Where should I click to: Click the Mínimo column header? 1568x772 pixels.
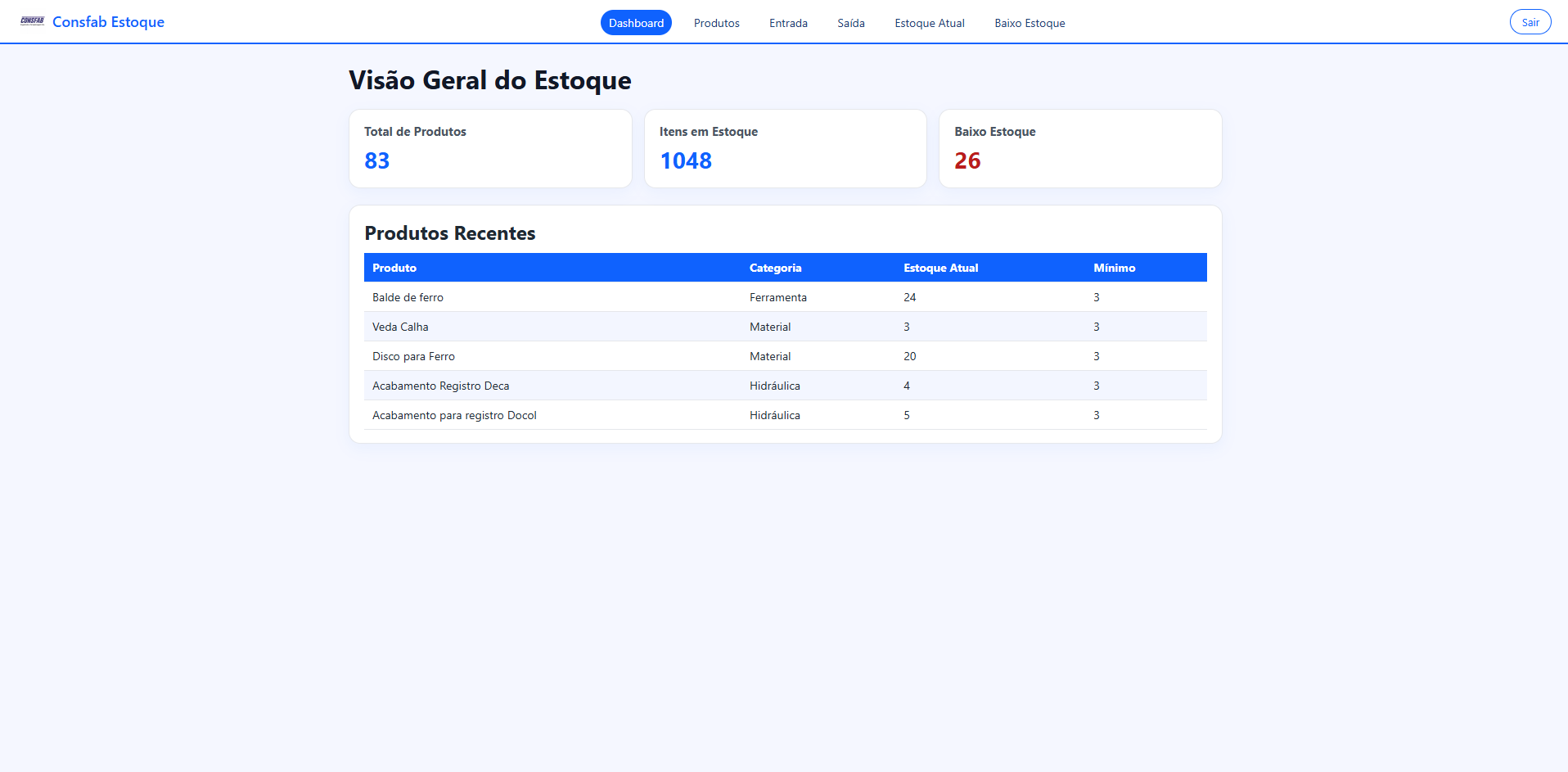(x=1115, y=268)
